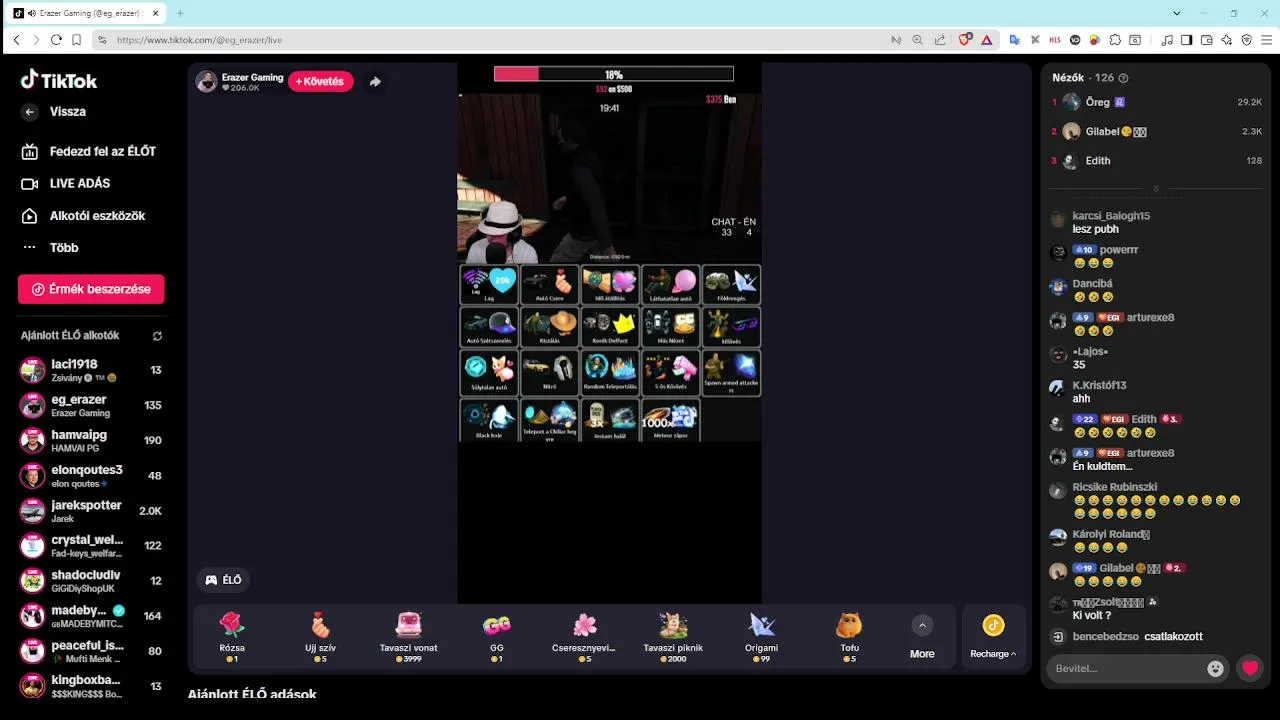
Task: Open jarekspotter live stream
Action: point(91,511)
